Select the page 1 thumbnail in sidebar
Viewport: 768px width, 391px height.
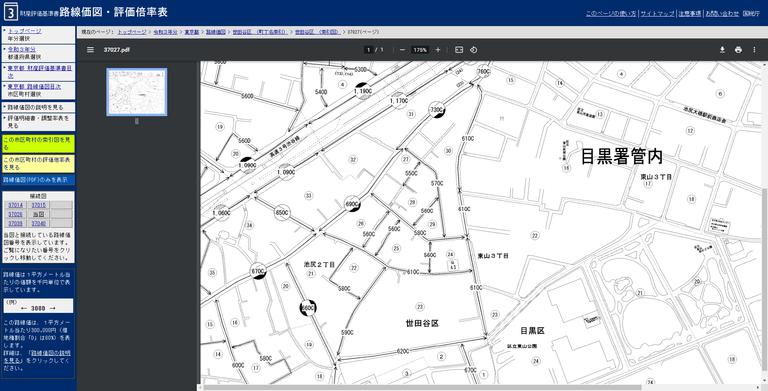click(137, 92)
